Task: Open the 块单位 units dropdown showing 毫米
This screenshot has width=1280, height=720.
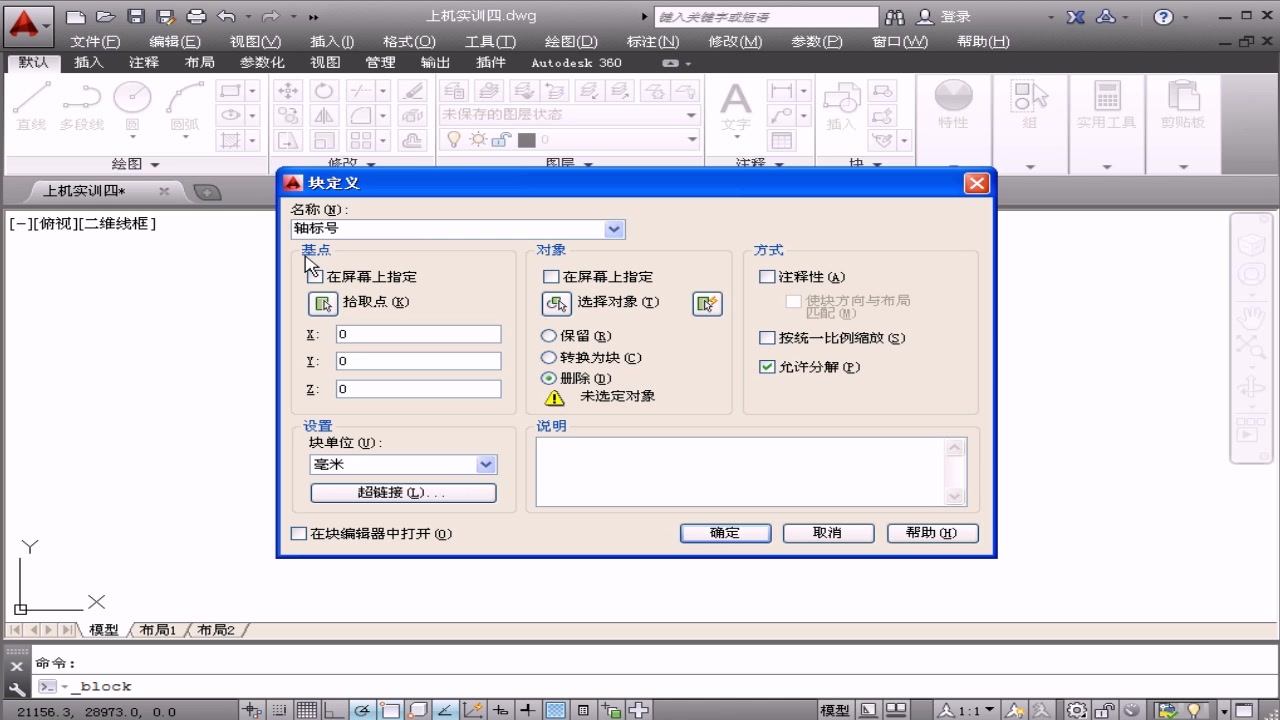Action: click(487, 464)
